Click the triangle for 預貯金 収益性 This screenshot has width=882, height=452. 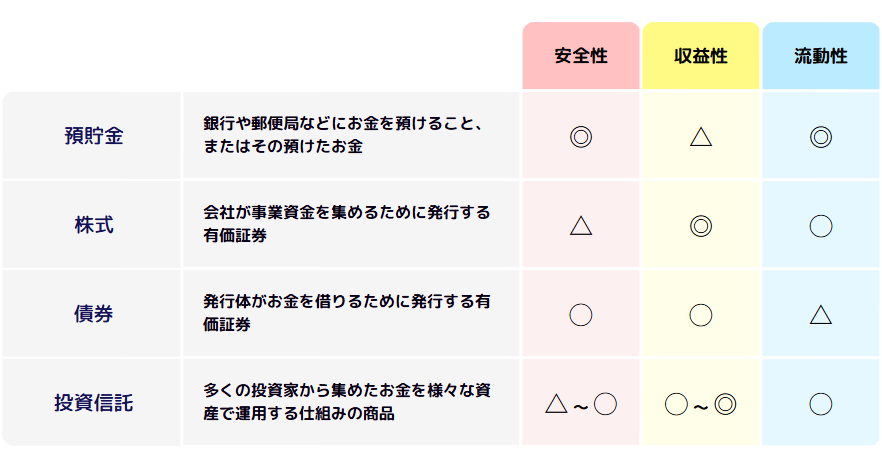(x=701, y=137)
